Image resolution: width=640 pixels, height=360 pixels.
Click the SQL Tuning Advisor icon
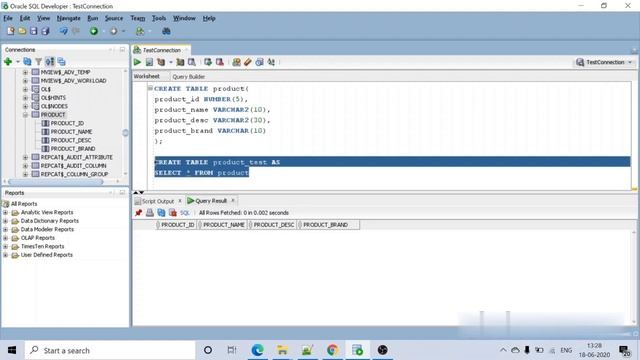pos(191,62)
